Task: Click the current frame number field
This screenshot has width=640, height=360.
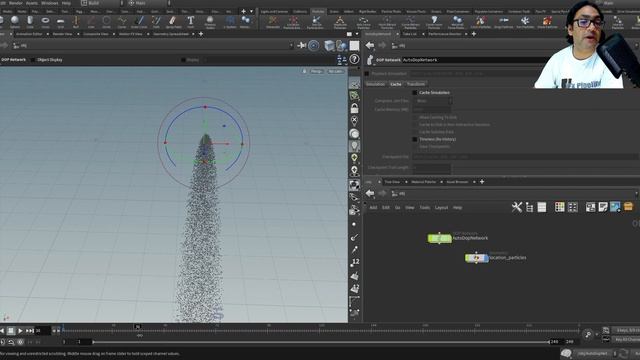Action: [x=42, y=331]
